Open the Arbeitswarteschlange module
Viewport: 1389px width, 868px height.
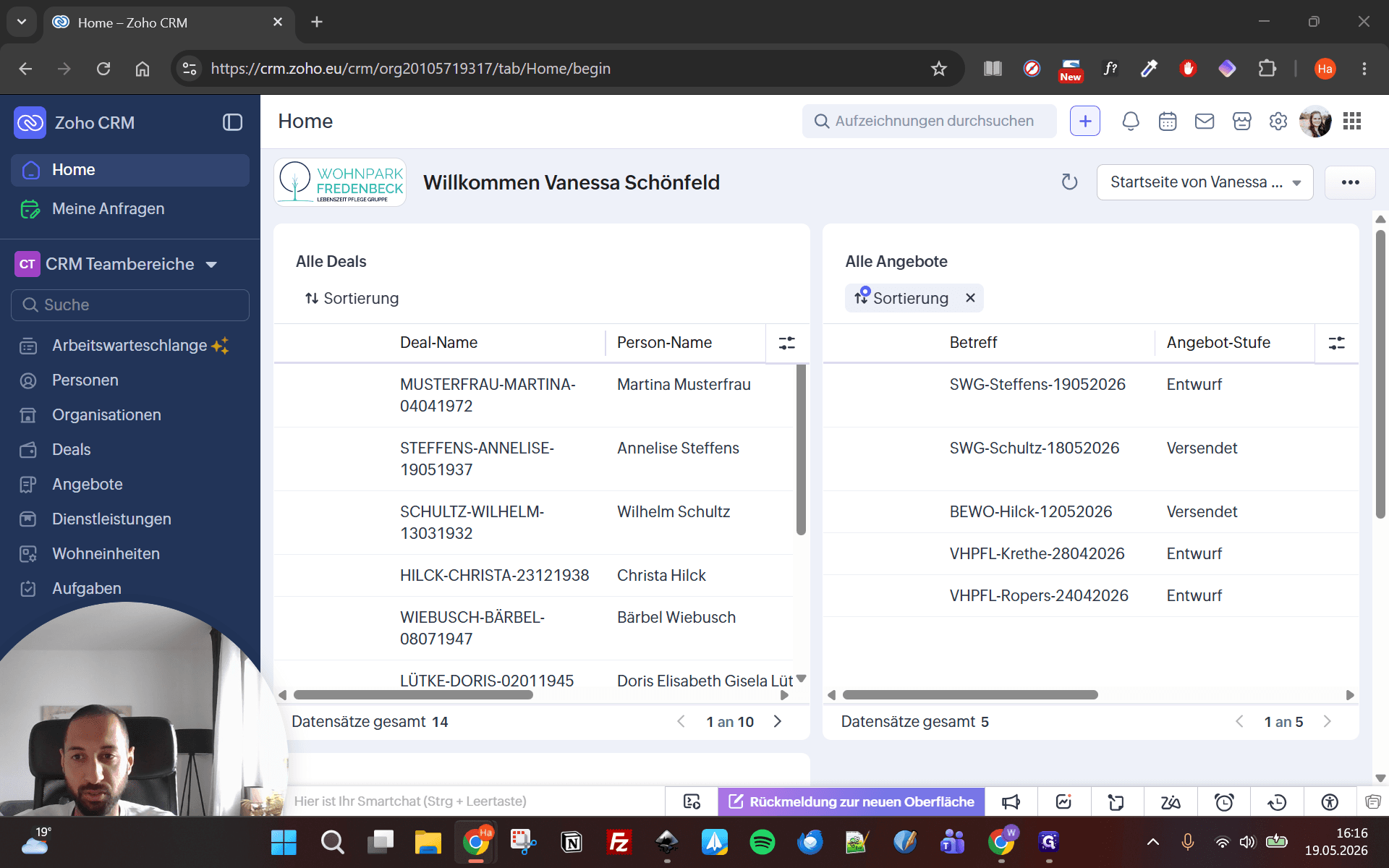click(130, 346)
